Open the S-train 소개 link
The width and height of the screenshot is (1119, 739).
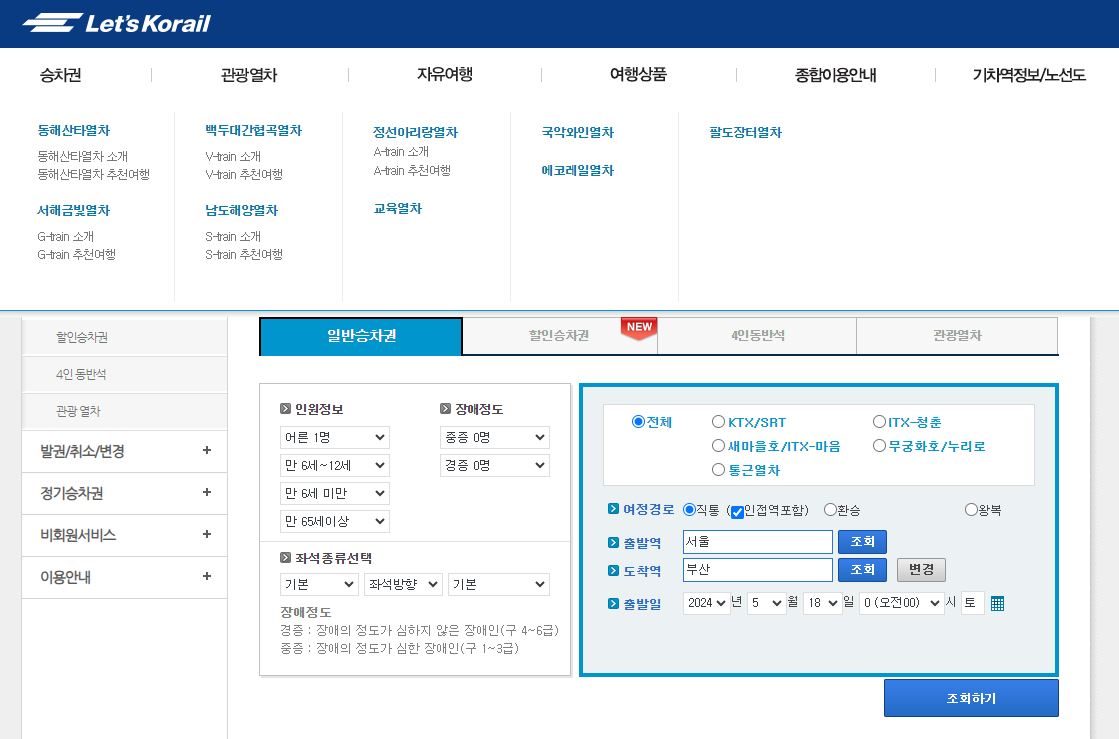click(233, 236)
